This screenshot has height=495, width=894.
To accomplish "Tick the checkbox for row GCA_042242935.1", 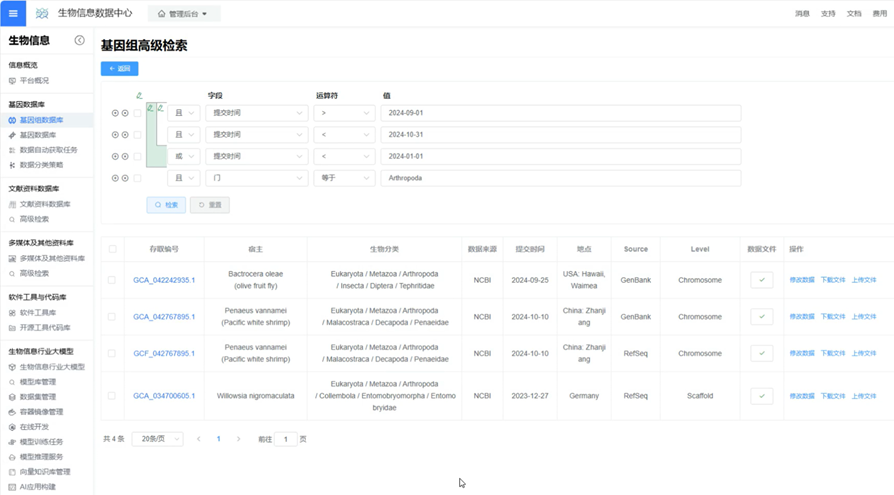I will tap(112, 280).
